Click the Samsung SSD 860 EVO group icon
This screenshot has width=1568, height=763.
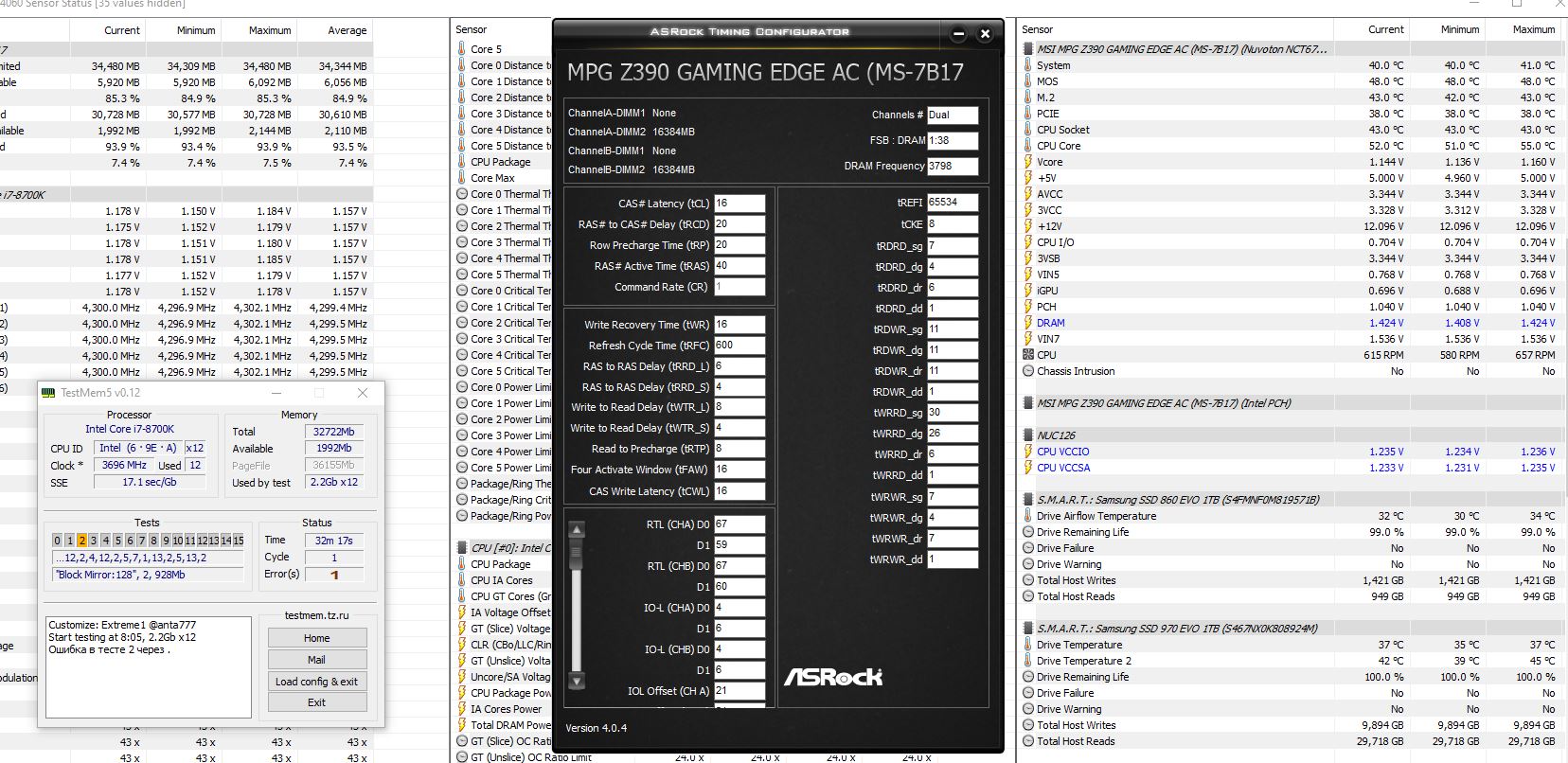tap(1028, 499)
